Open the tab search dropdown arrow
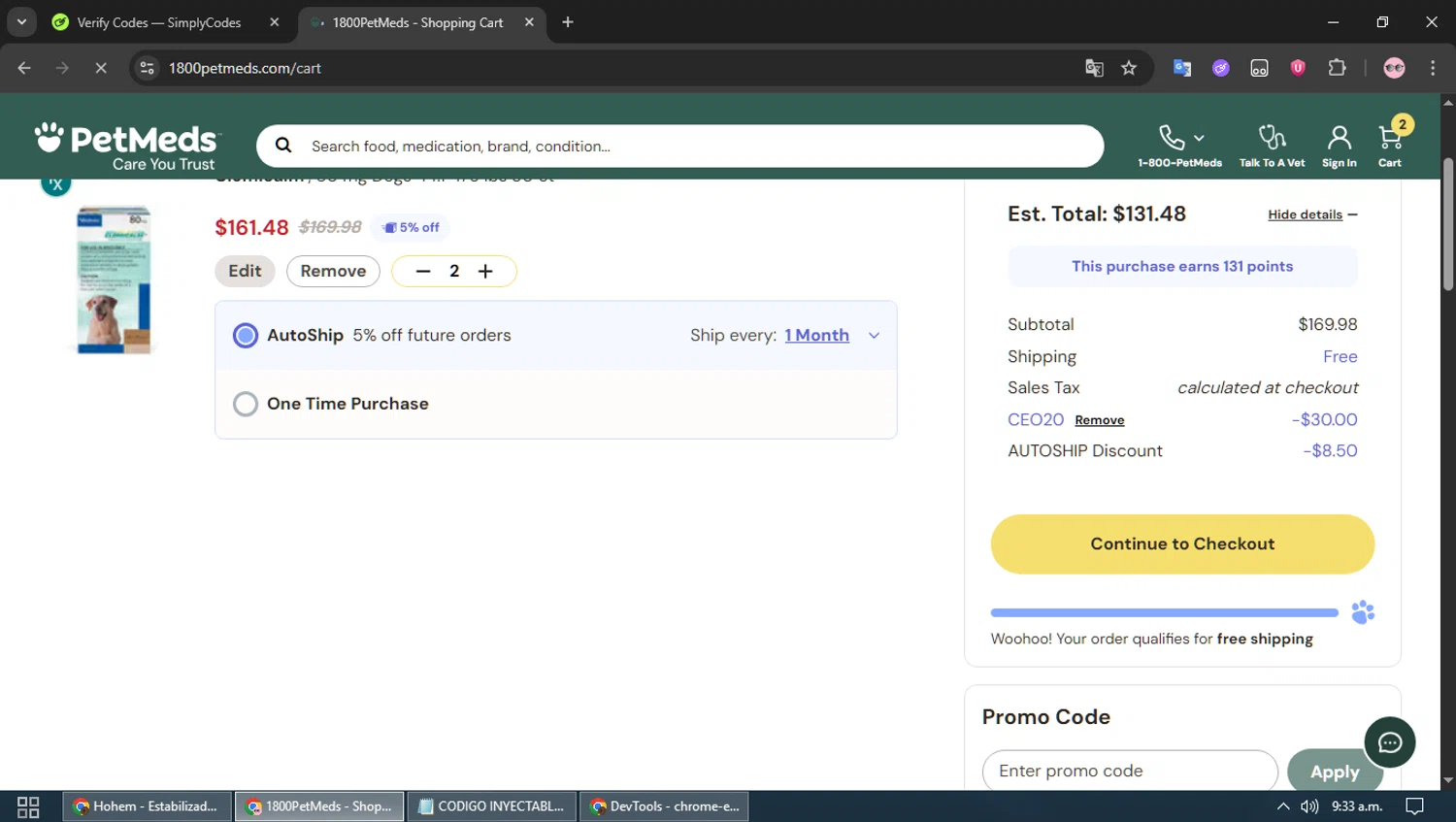 [21, 21]
